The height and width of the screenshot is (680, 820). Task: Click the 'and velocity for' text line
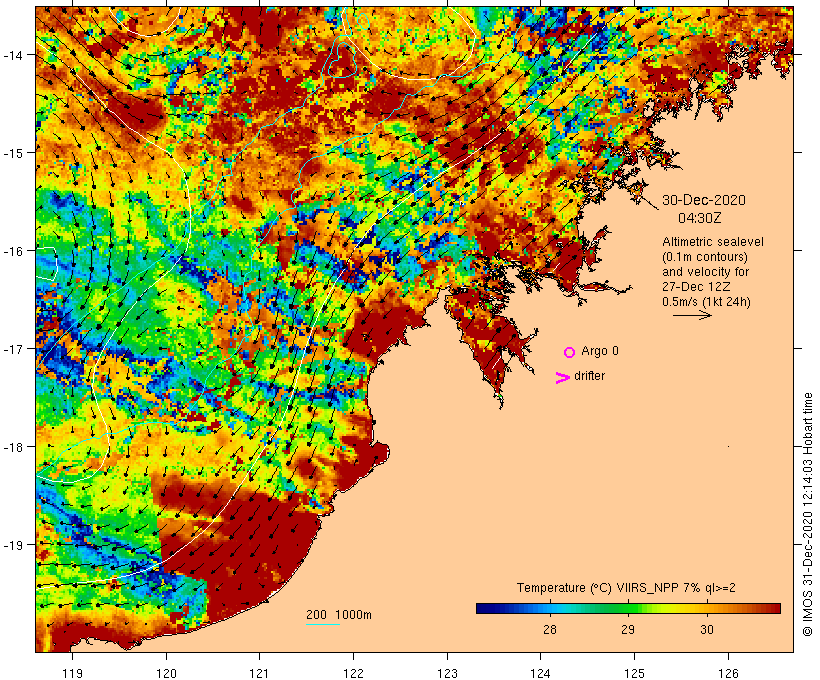pos(705,271)
